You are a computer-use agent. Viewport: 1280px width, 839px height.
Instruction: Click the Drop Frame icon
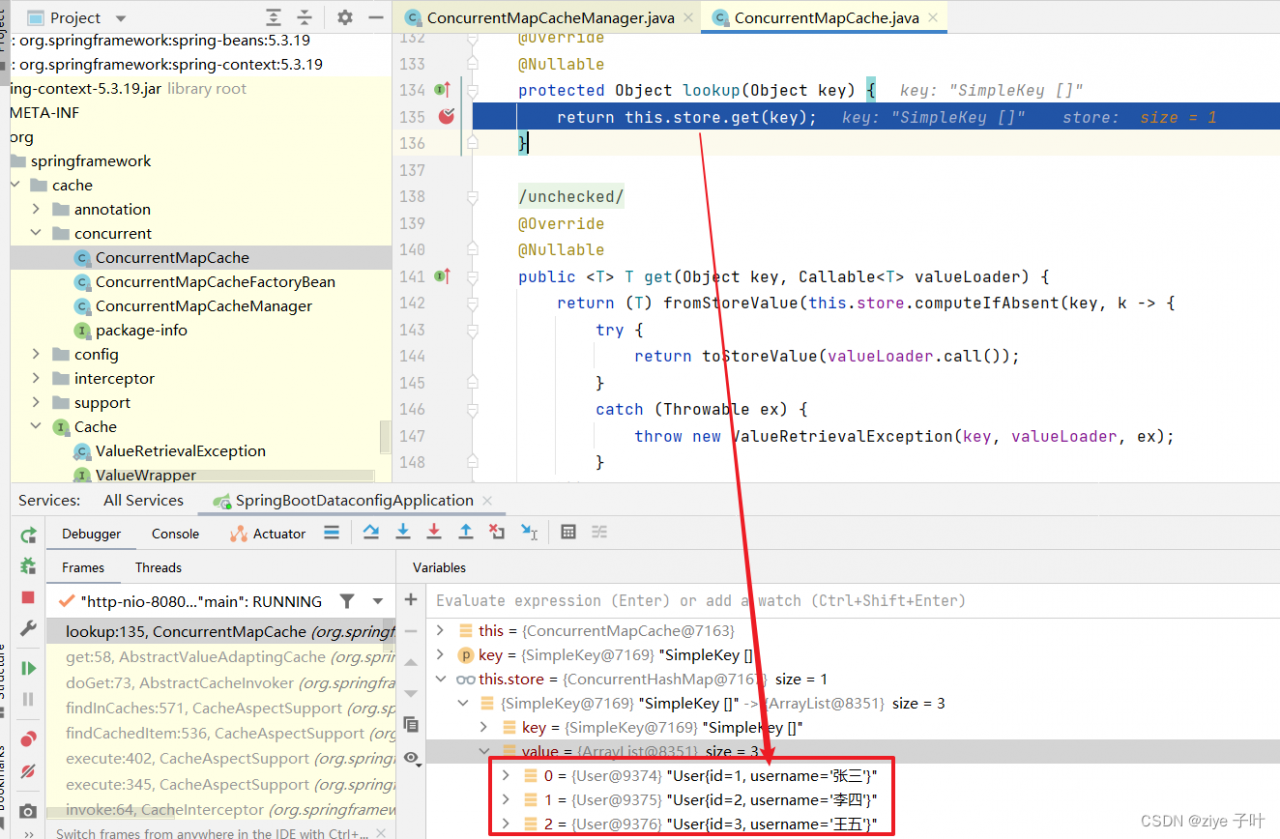[x=497, y=533]
